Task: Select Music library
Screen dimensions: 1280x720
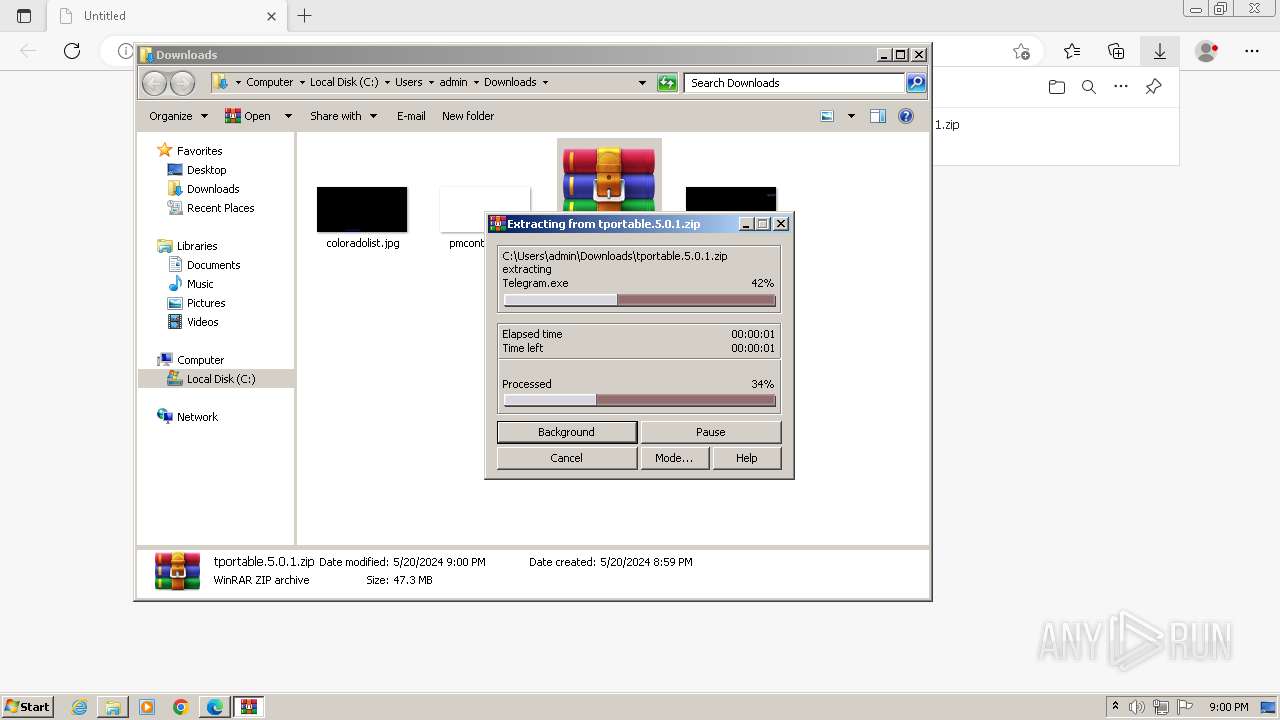Action: (200, 284)
